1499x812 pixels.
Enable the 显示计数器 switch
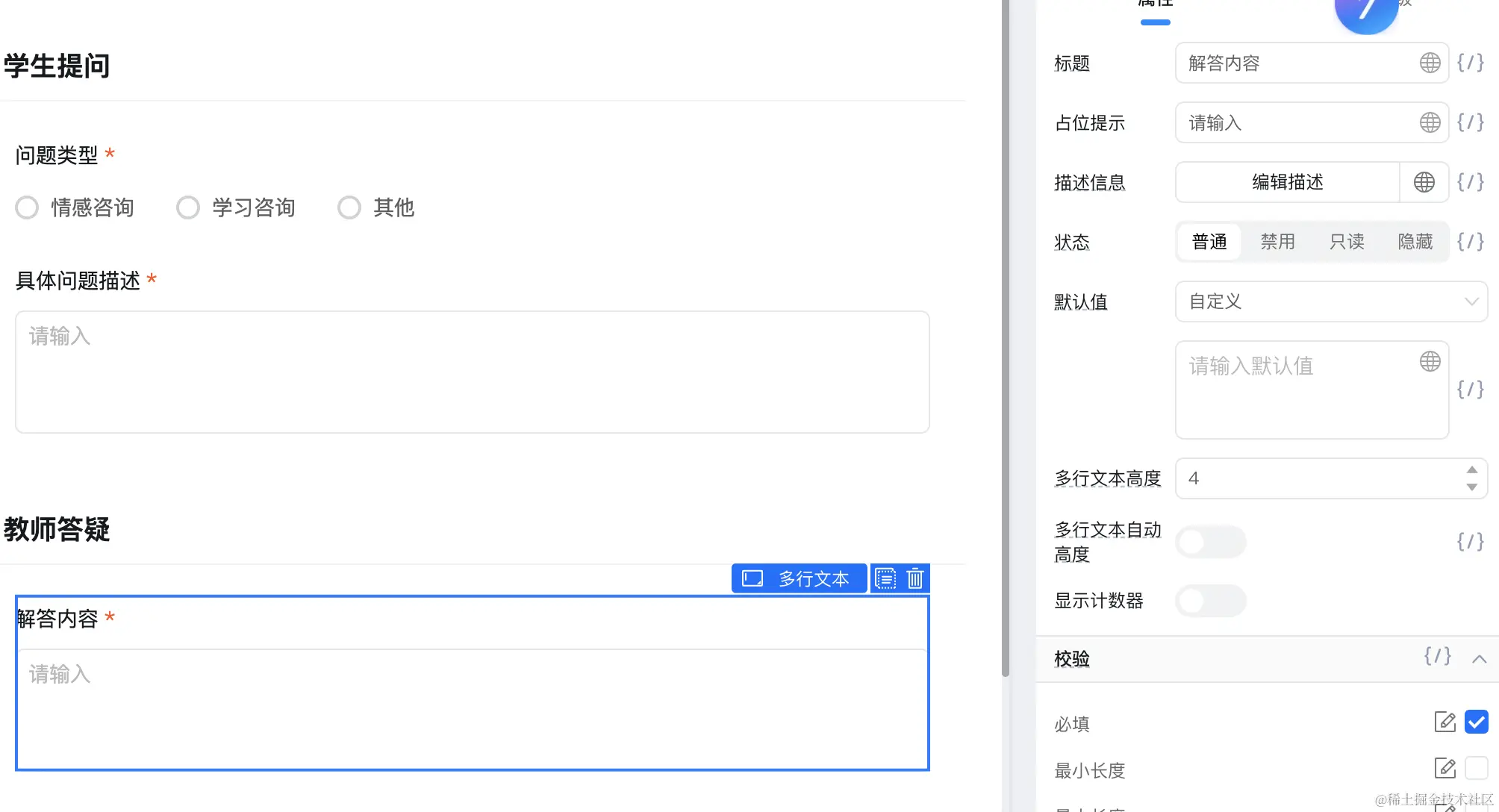click(x=1210, y=601)
